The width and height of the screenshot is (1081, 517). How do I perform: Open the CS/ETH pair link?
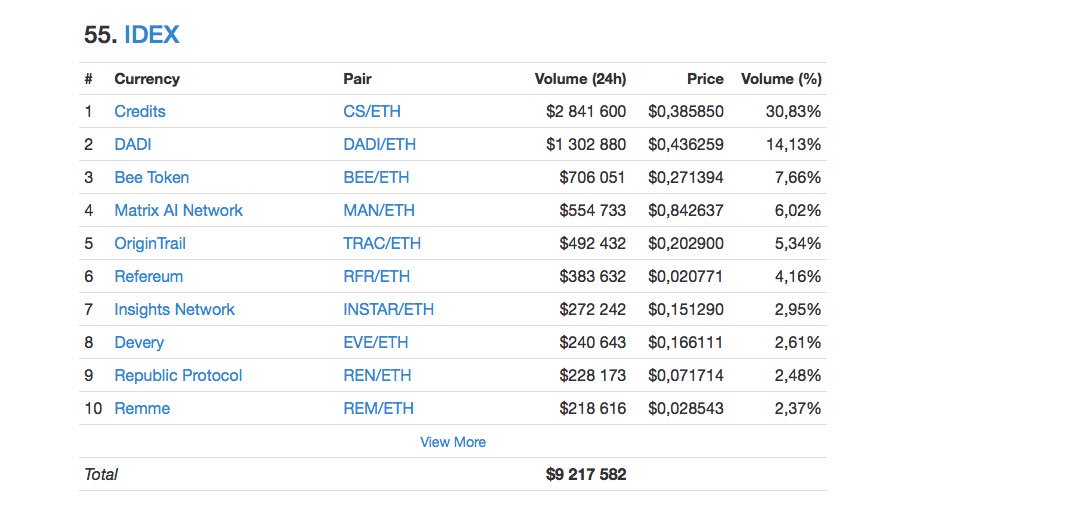(372, 112)
